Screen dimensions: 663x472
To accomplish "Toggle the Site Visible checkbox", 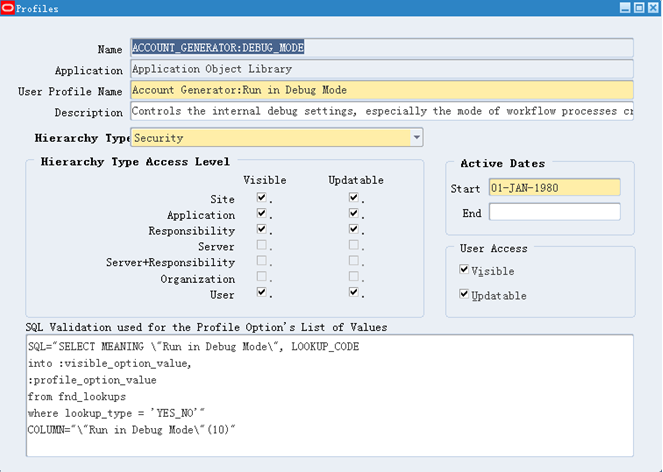I will [261, 198].
